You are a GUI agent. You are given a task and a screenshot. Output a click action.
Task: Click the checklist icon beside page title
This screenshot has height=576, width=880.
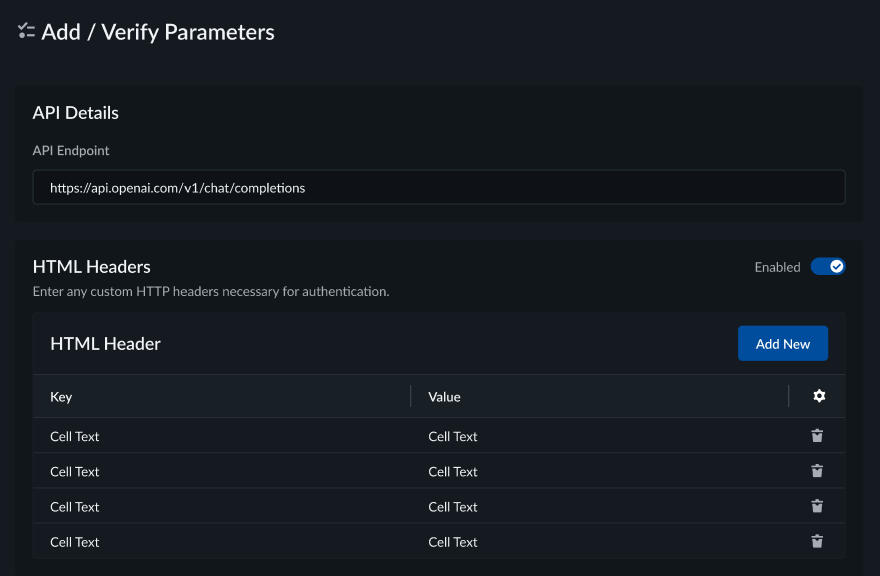click(x=27, y=31)
